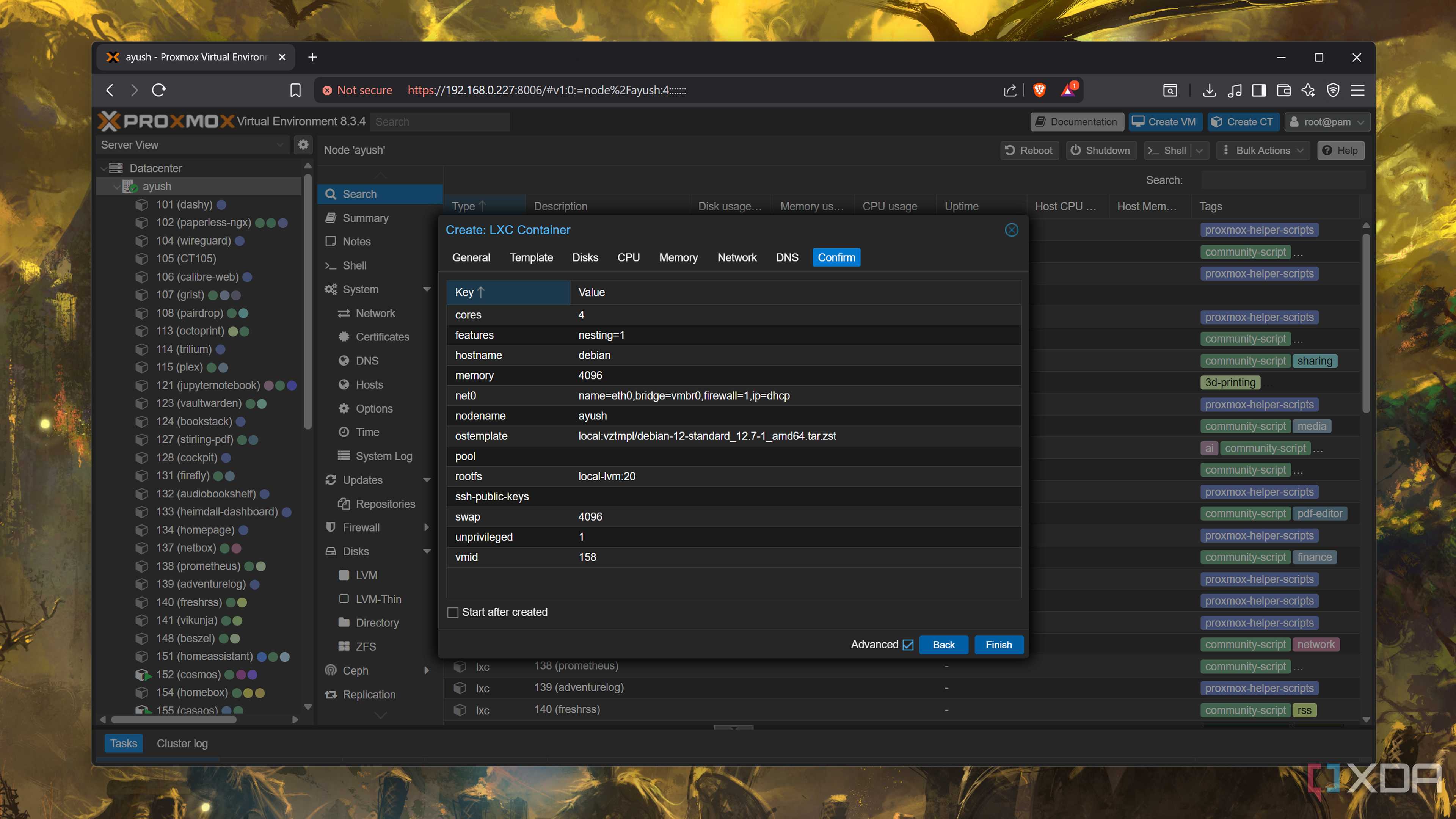Go back with the browser back arrow
Viewport: 1456px width, 819px height.
[x=110, y=90]
